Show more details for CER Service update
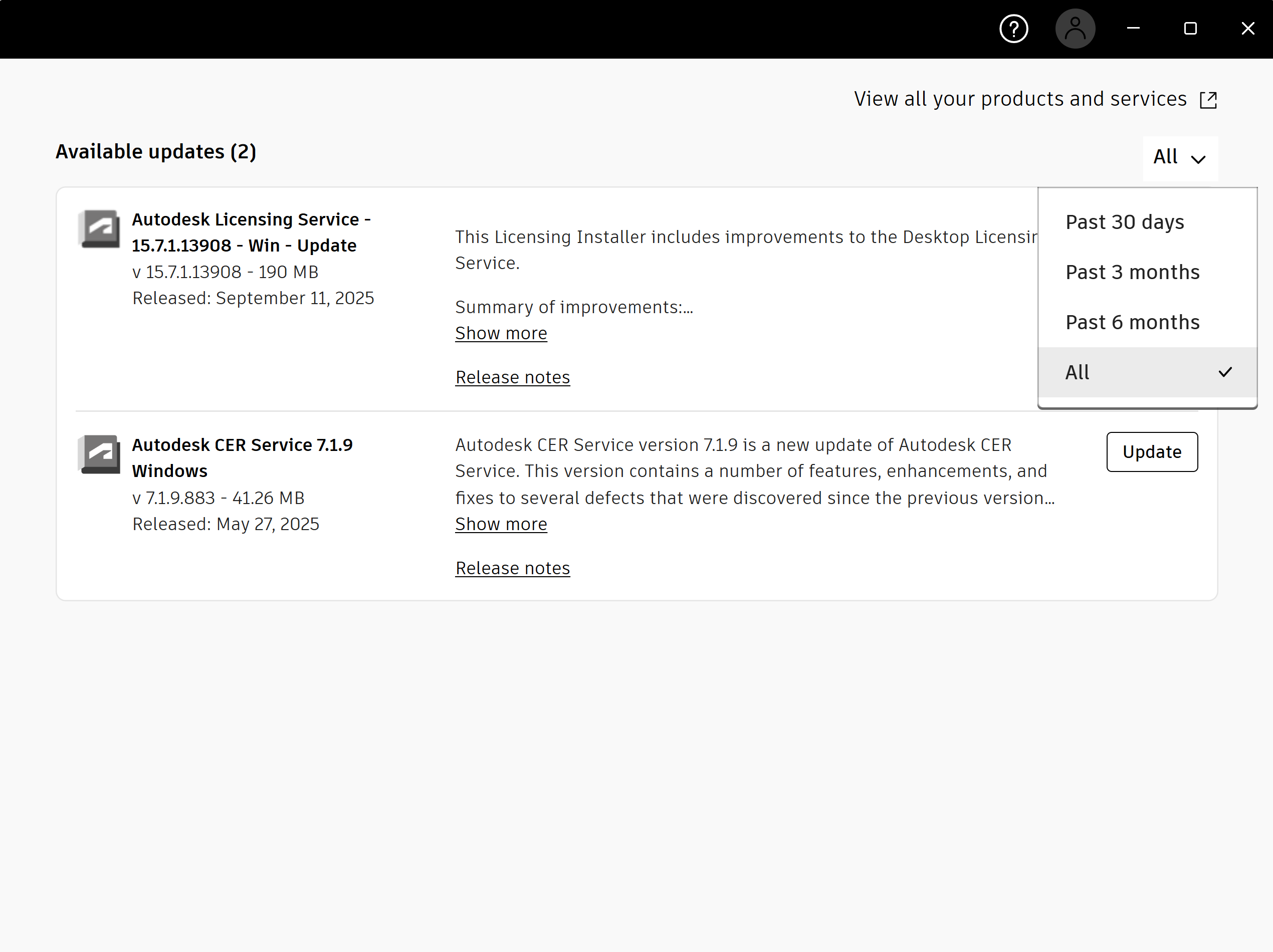The width and height of the screenshot is (1273, 952). pyautogui.click(x=501, y=524)
